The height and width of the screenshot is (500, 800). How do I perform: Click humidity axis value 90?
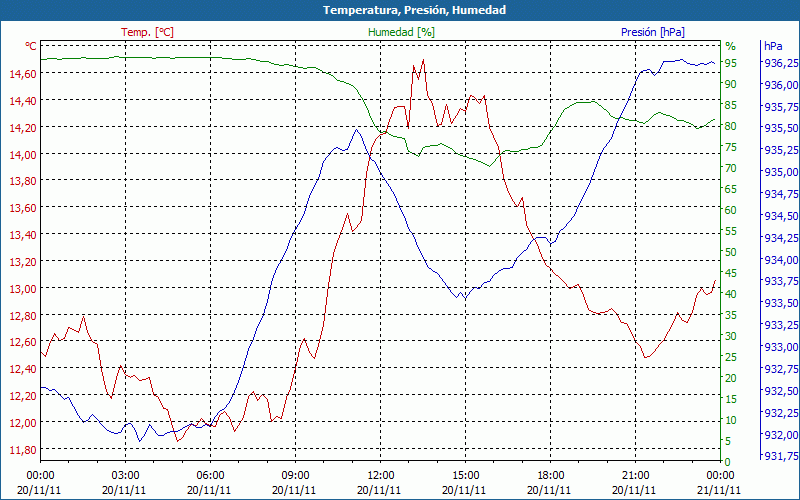tap(731, 84)
